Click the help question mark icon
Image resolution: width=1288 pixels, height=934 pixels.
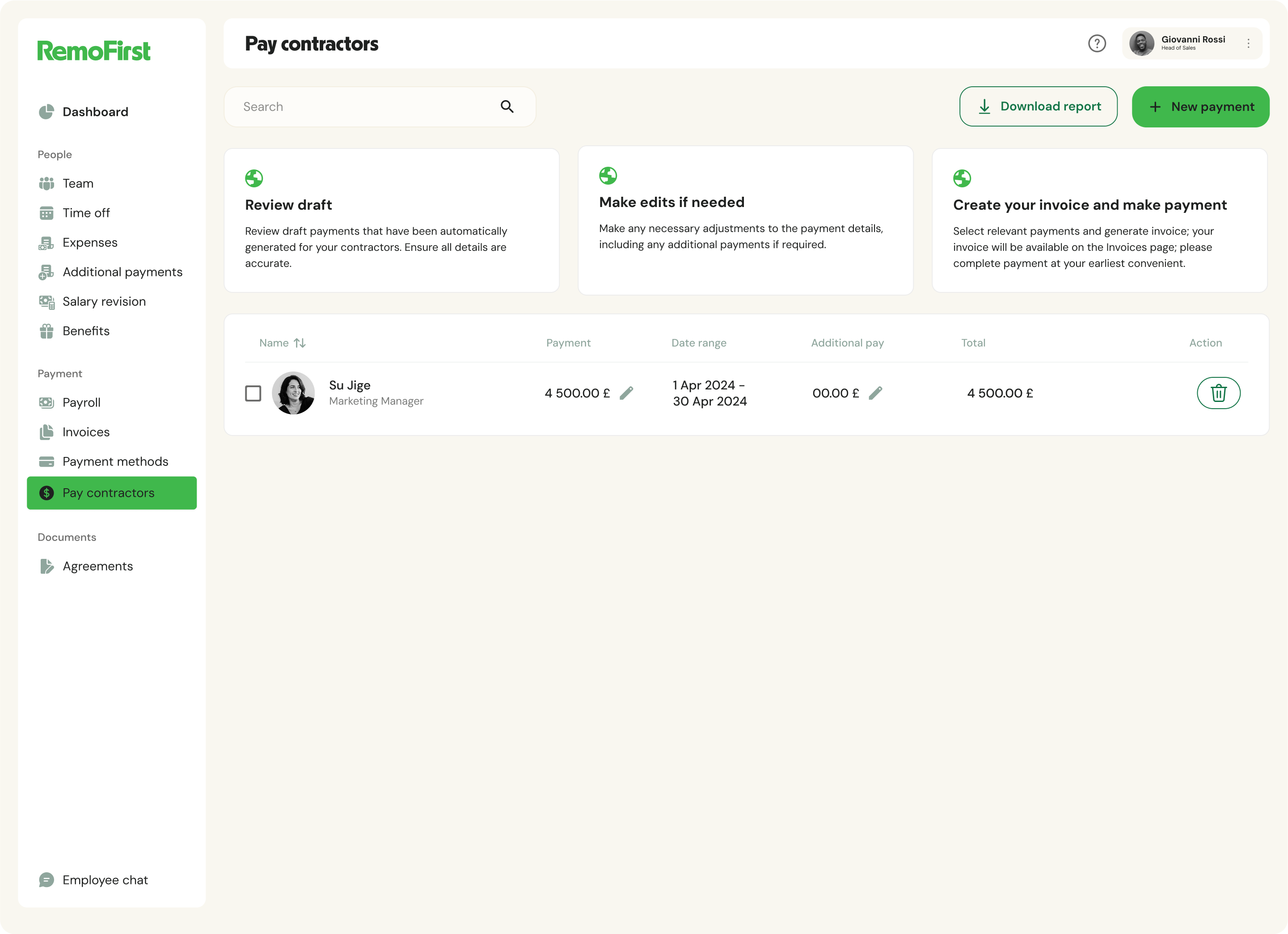coord(1097,44)
